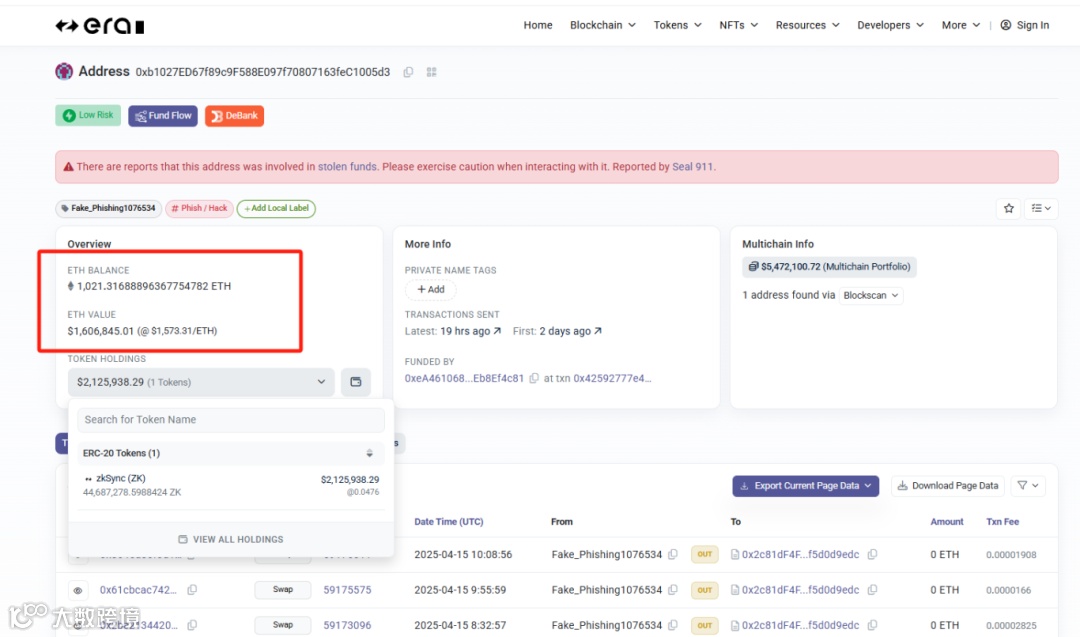The height and width of the screenshot is (637, 1080).
Task: Copy From address in the 10:08:56 row
Action: coord(673,554)
